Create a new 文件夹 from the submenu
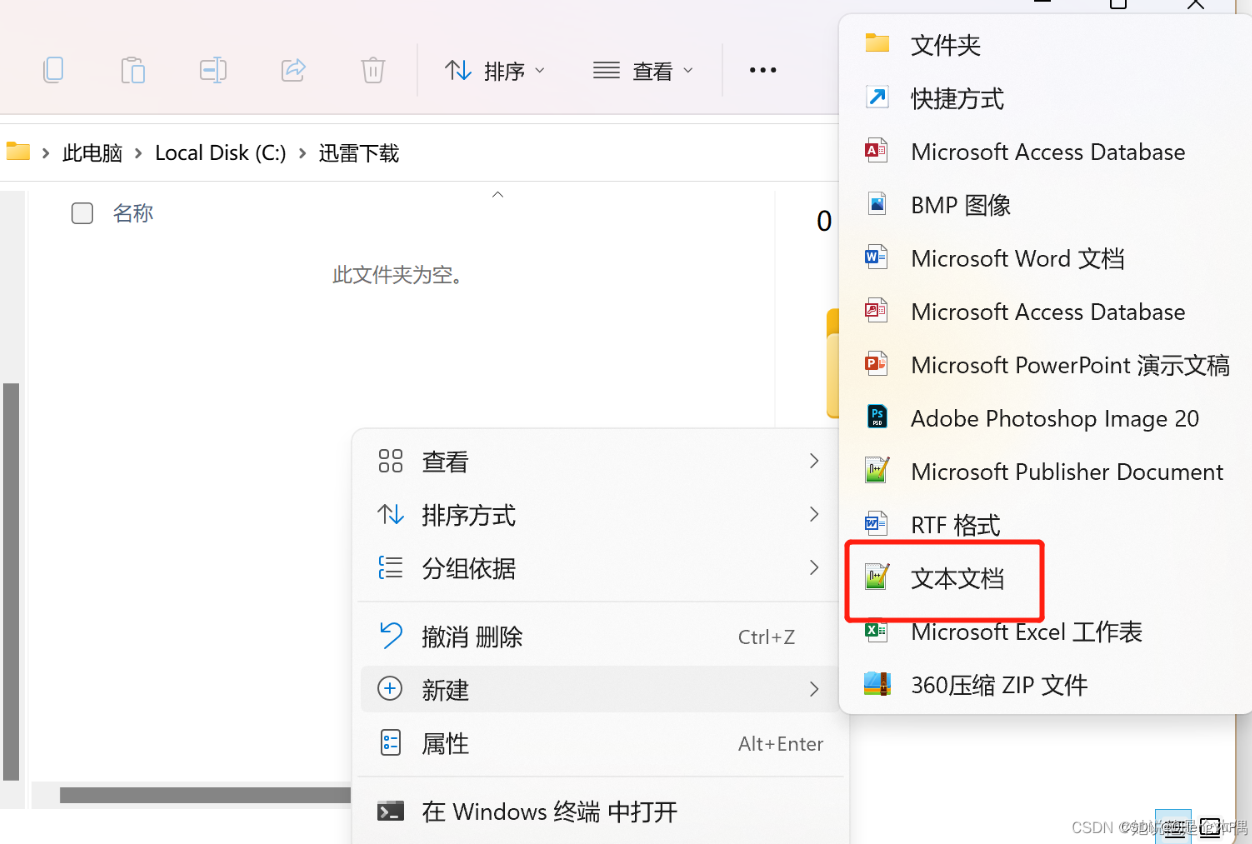This screenshot has height=844, width=1252. [x=1044, y=45]
